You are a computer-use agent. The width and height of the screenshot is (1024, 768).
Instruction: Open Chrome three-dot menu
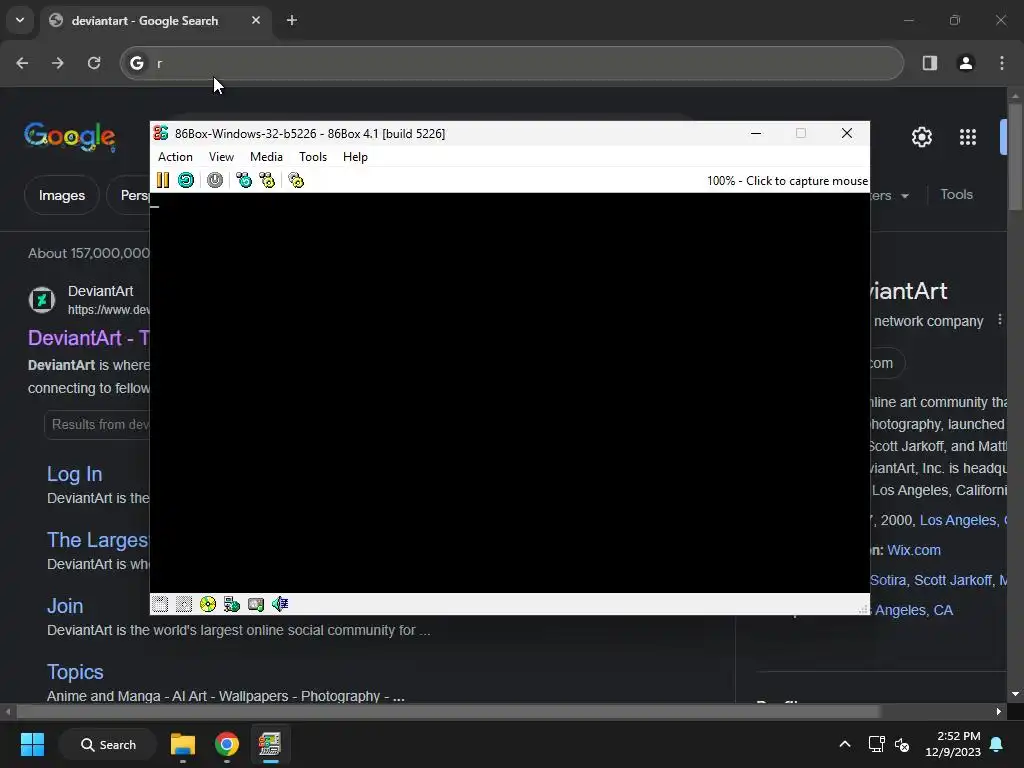pos(1002,63)
